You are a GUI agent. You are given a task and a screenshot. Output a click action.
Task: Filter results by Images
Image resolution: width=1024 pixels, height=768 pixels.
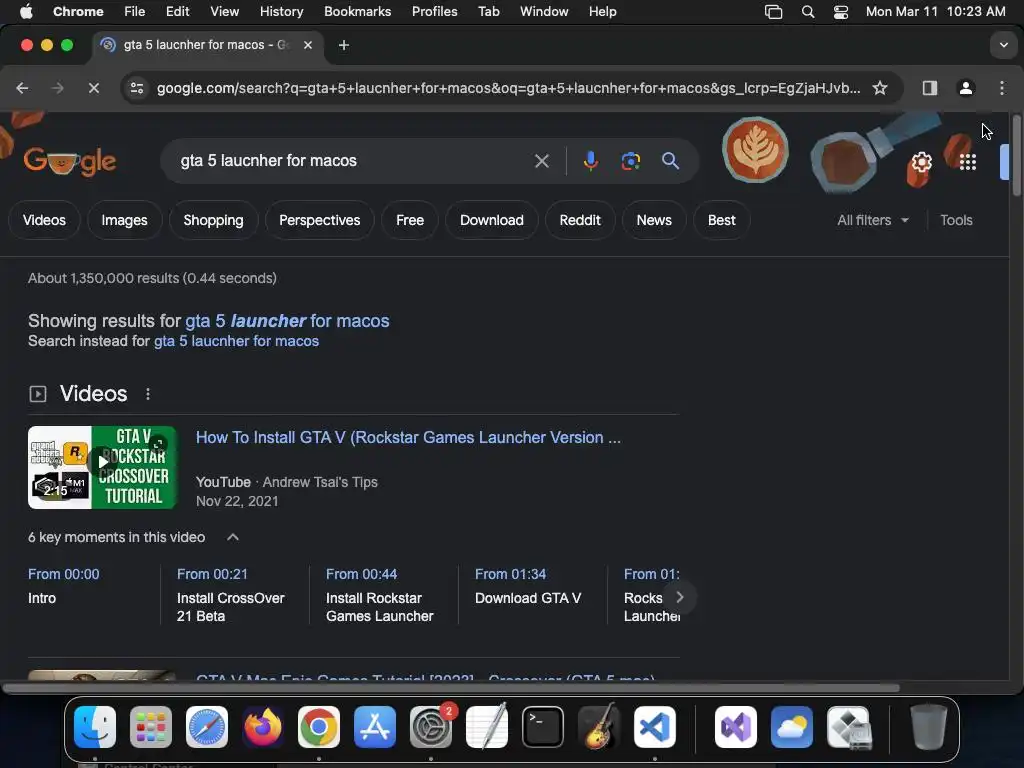click(x=124, y=220)
